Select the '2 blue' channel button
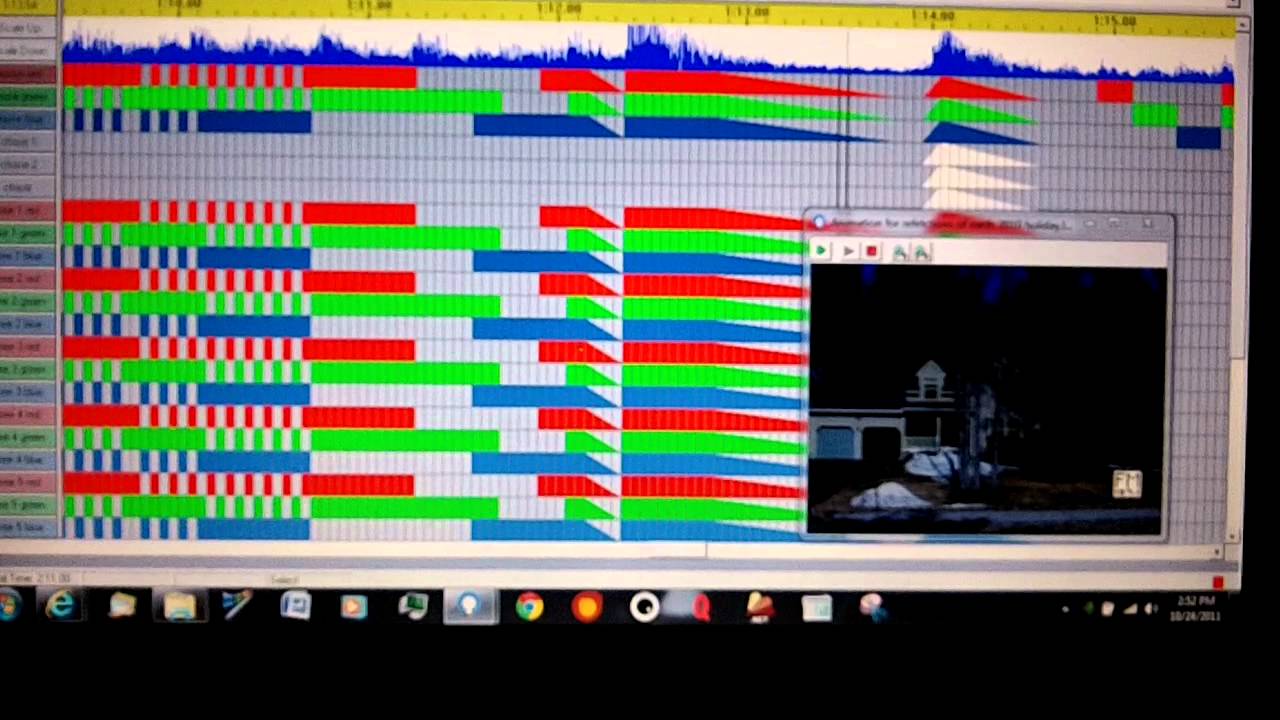The width and height of the screenshot is (1280, 720). coord(28,324)
